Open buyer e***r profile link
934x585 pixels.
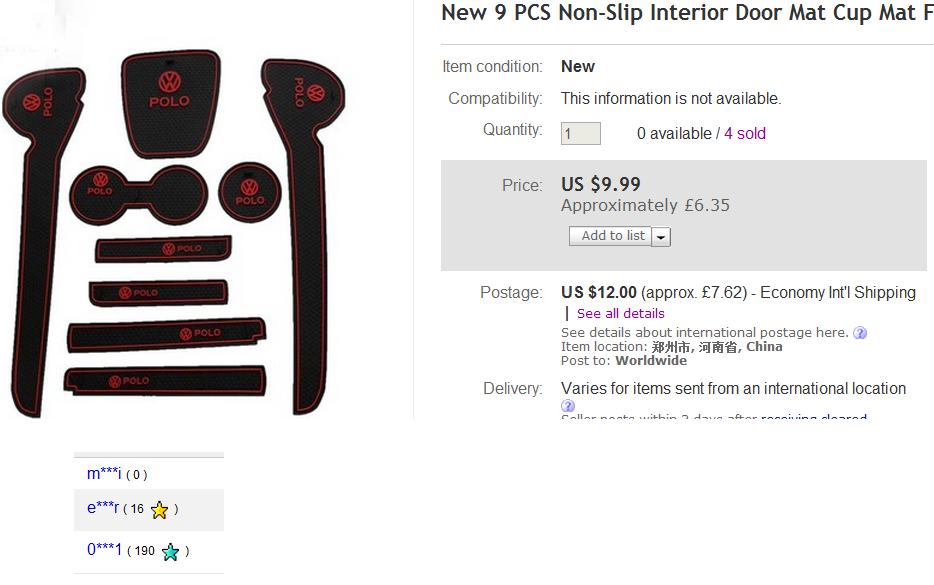pos(103,508)
